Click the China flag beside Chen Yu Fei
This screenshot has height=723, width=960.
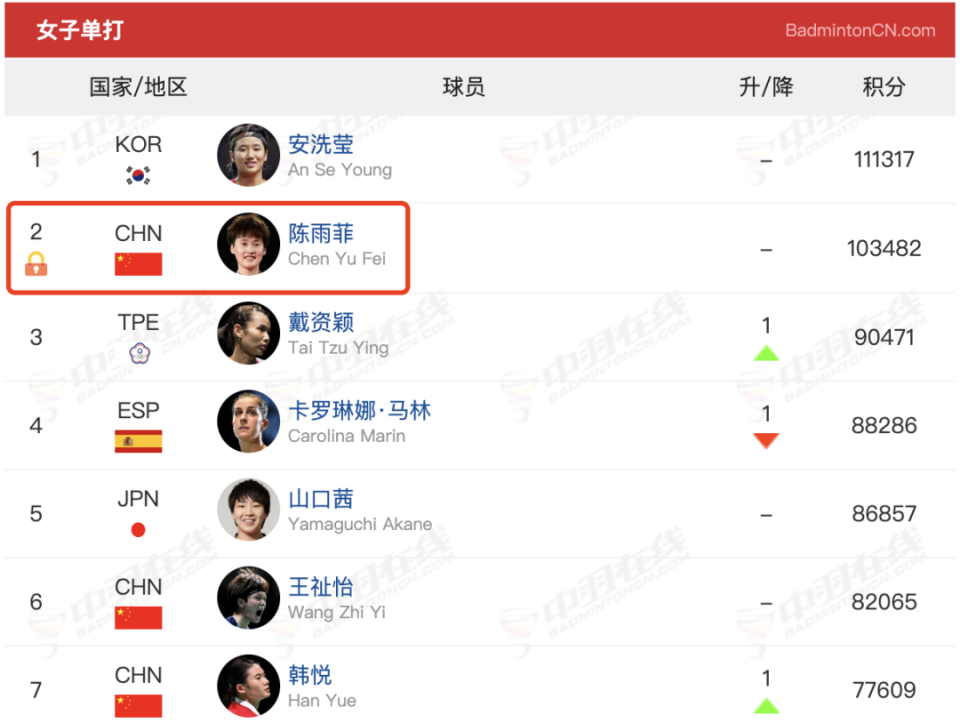pyautogui.click(x=138, y=264)
